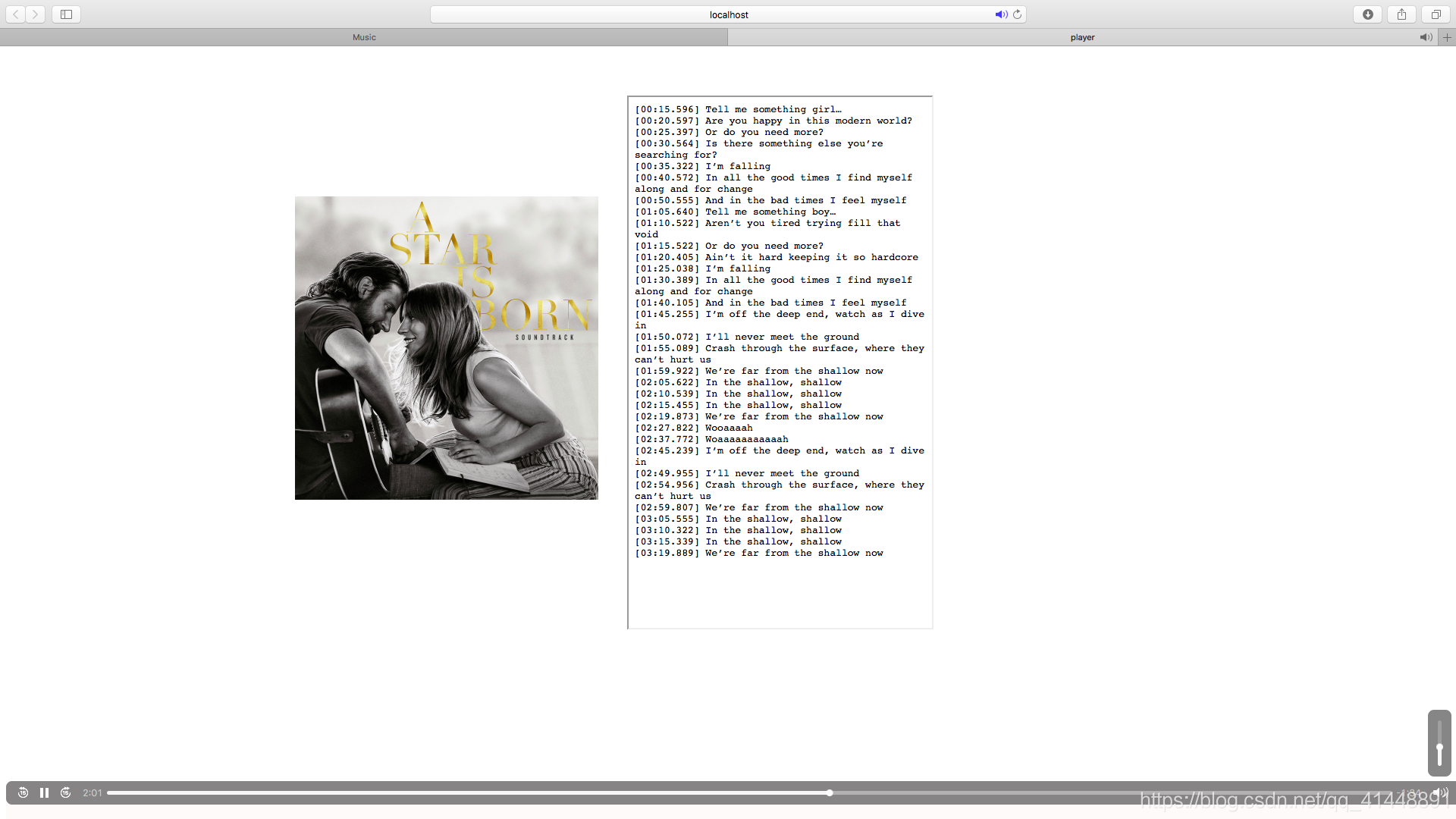The height and width of the screenshot is (819, 1456).
Task: Click the [03:19.889] final lyric line
Action: tap(759, 553)
